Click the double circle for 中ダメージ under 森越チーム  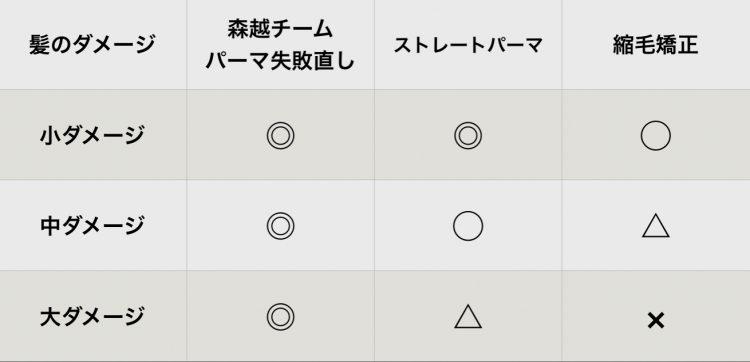280,226
